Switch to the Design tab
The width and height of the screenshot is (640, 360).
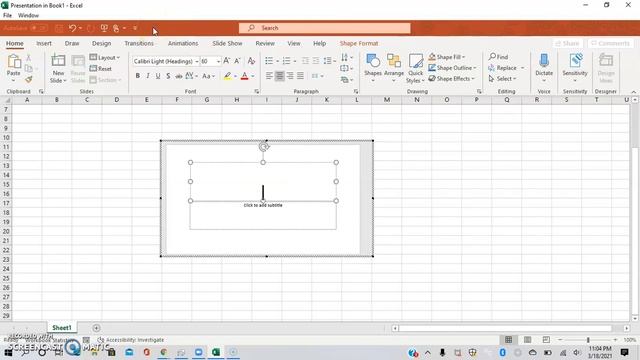tap(101, 43)
